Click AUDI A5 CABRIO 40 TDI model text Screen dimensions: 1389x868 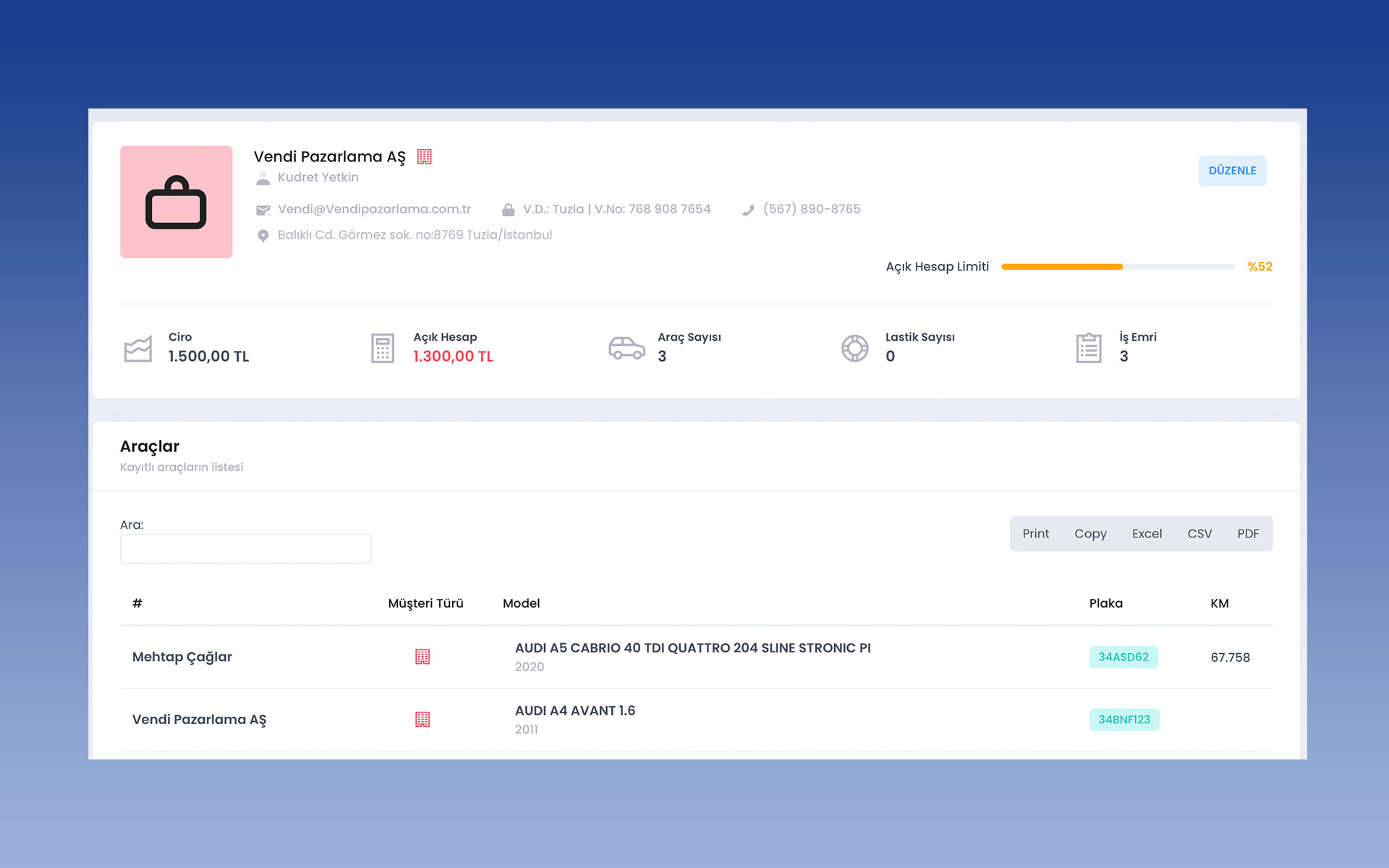(693, 648)
